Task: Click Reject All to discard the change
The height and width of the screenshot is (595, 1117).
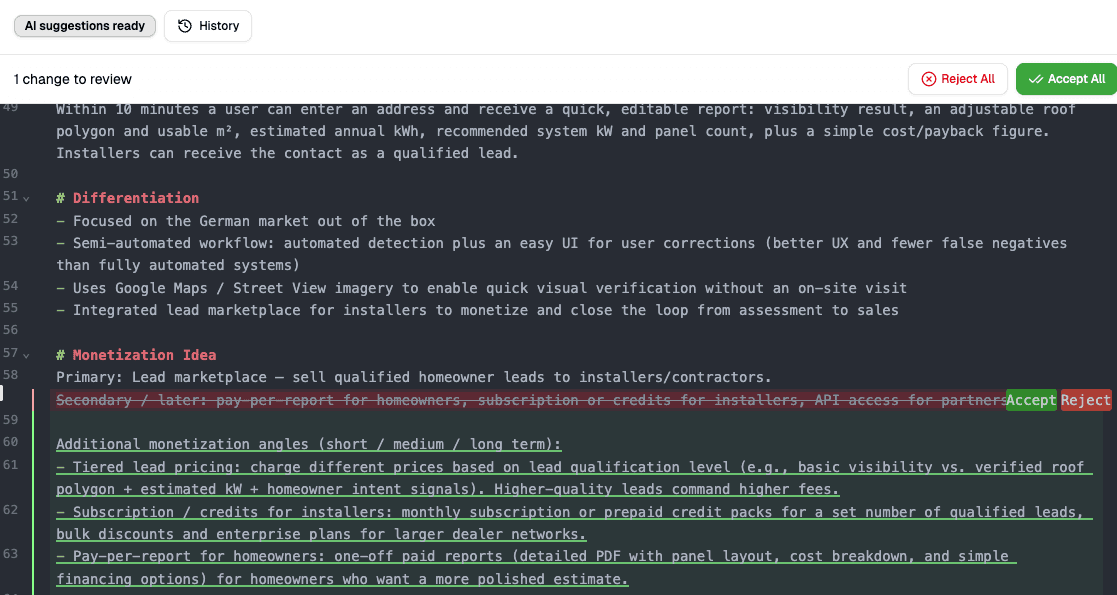Action: point(957,78)
